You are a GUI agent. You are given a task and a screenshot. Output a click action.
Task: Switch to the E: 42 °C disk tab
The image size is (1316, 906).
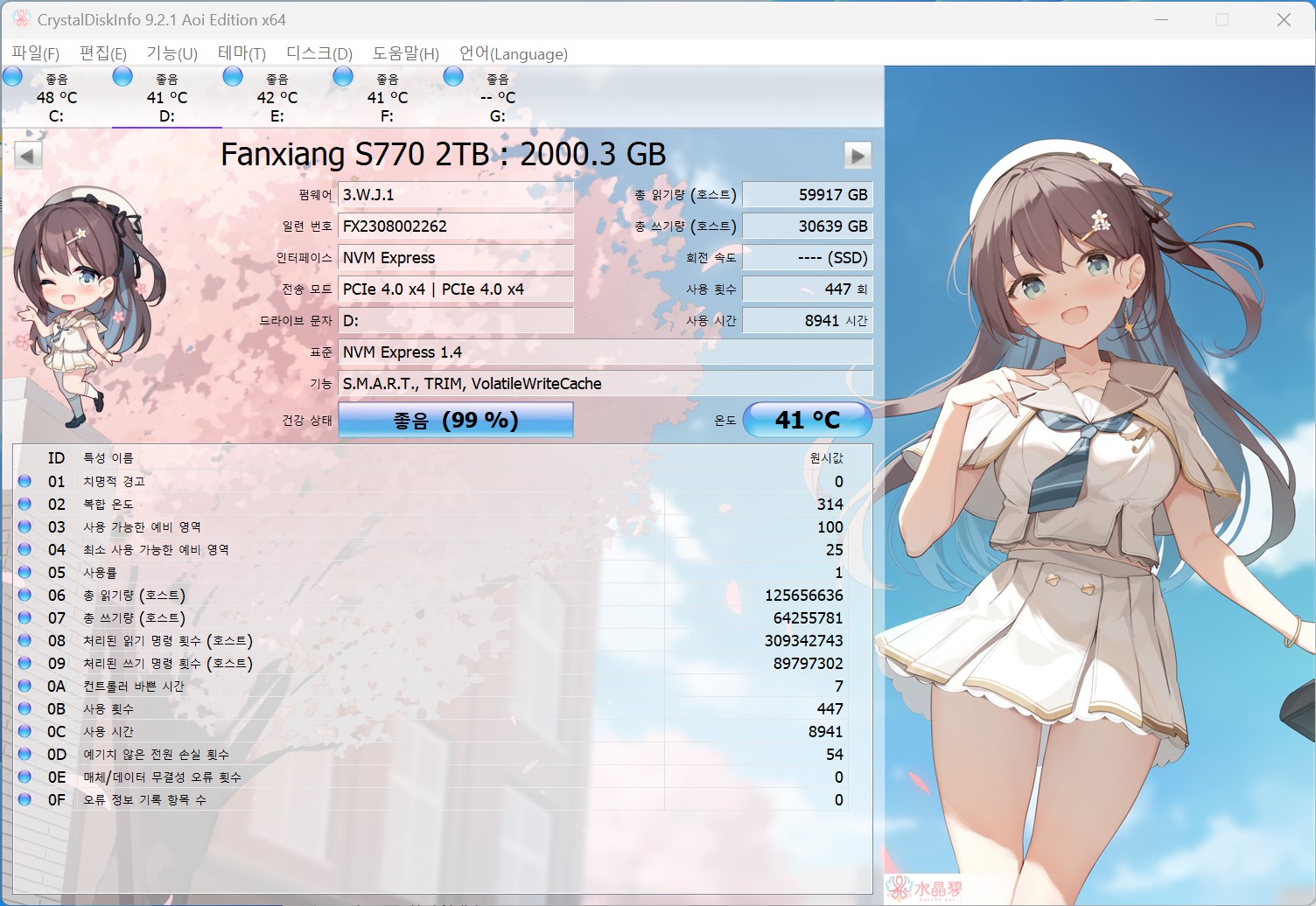(277, 97)
